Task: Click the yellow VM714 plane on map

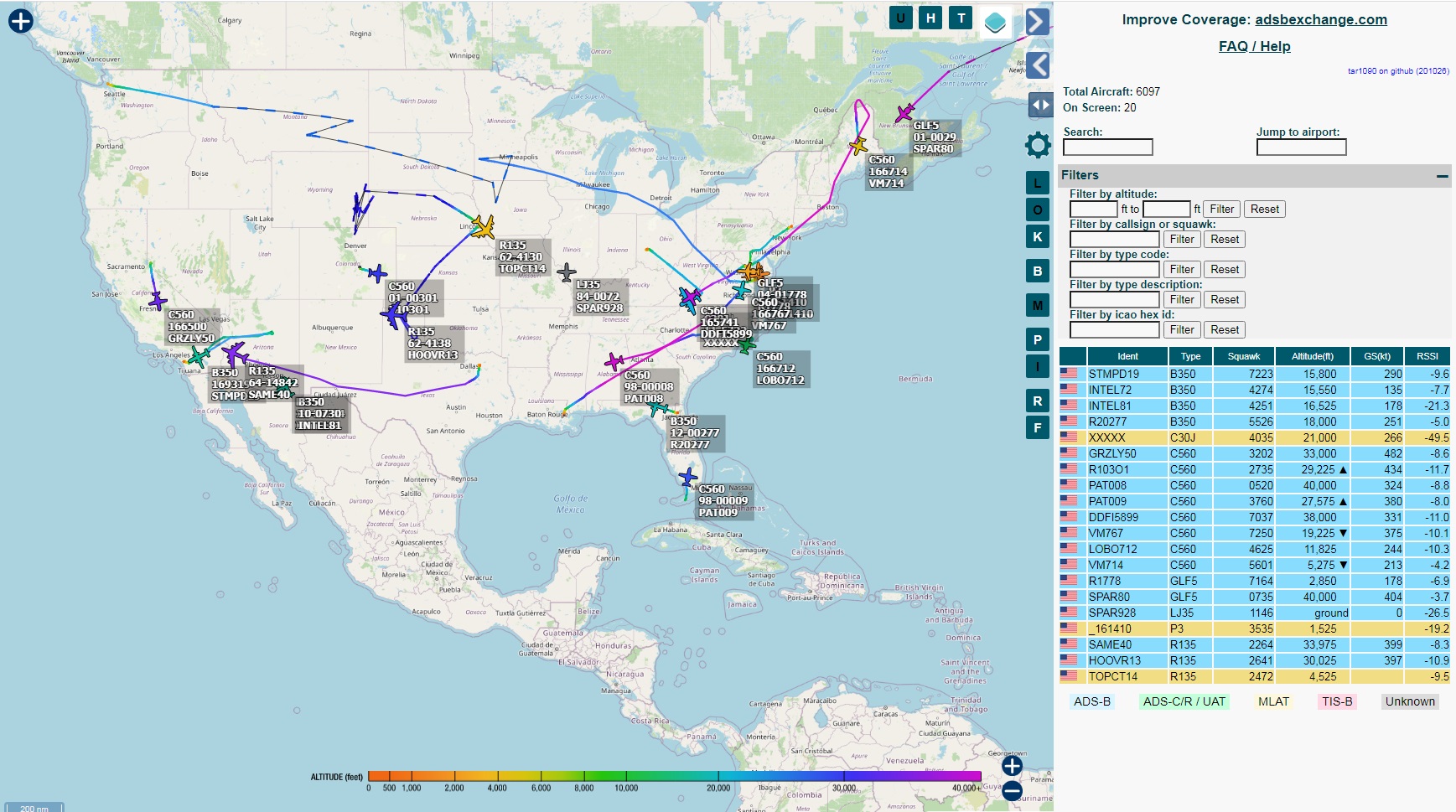Action: click(x=858, y=146)
